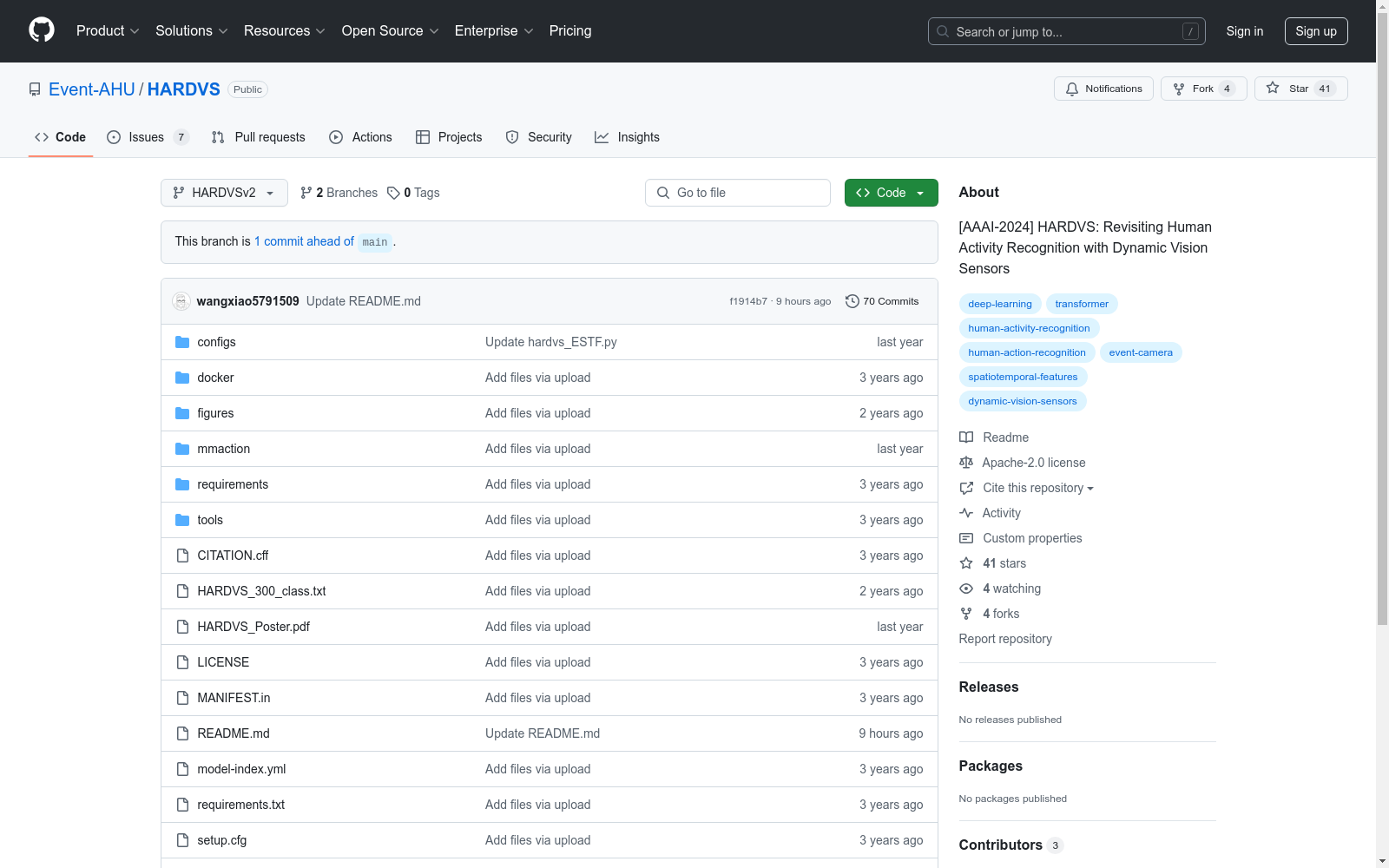The height and width of the screenshot is (868, 1389).
Task: Open the Pull requests tab
Action: tap(258, 137)
